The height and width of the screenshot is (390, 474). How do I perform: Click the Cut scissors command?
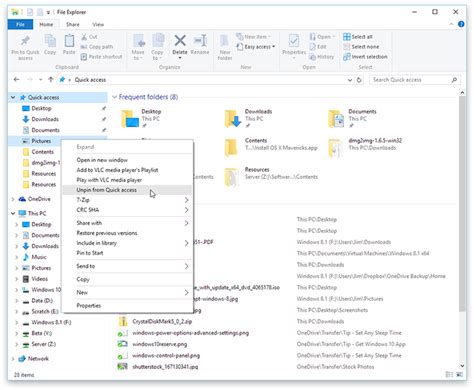[x=89, y=37]
